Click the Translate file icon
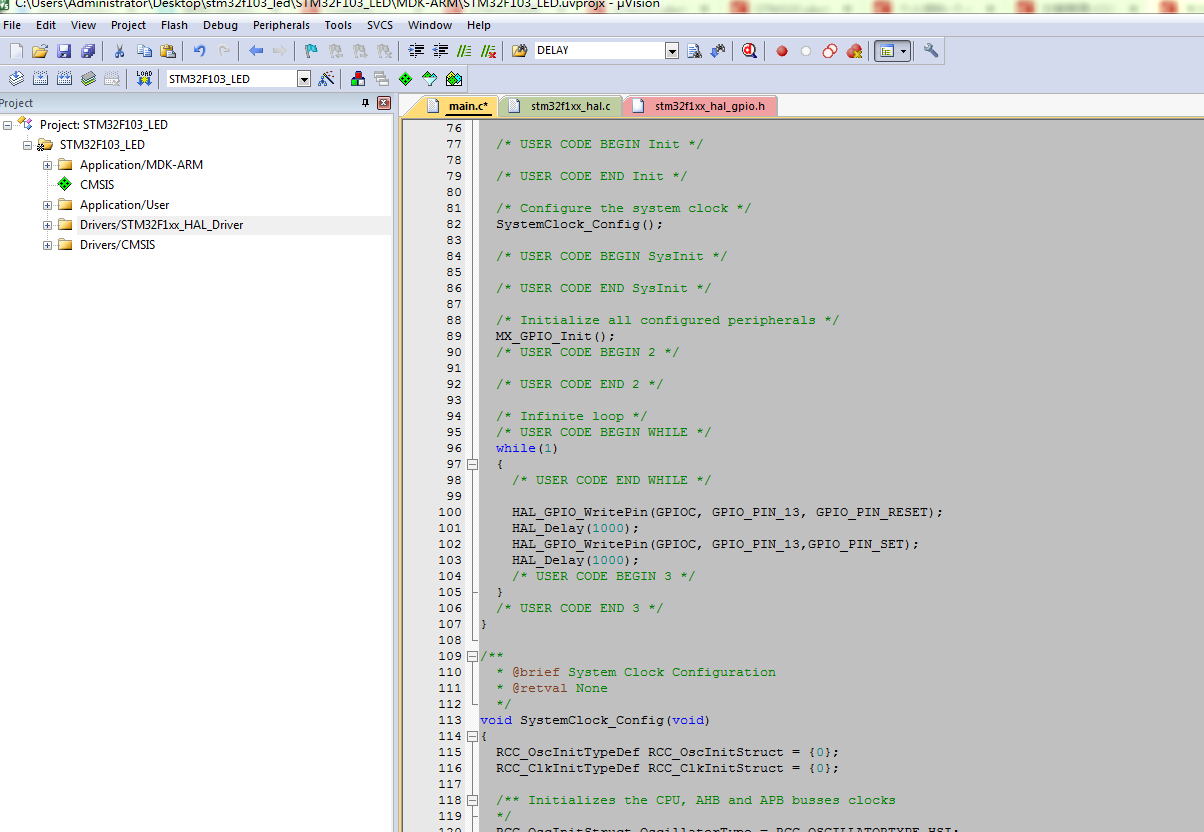The height and width of the screenshot is (832, 1204). coord(16,79)
